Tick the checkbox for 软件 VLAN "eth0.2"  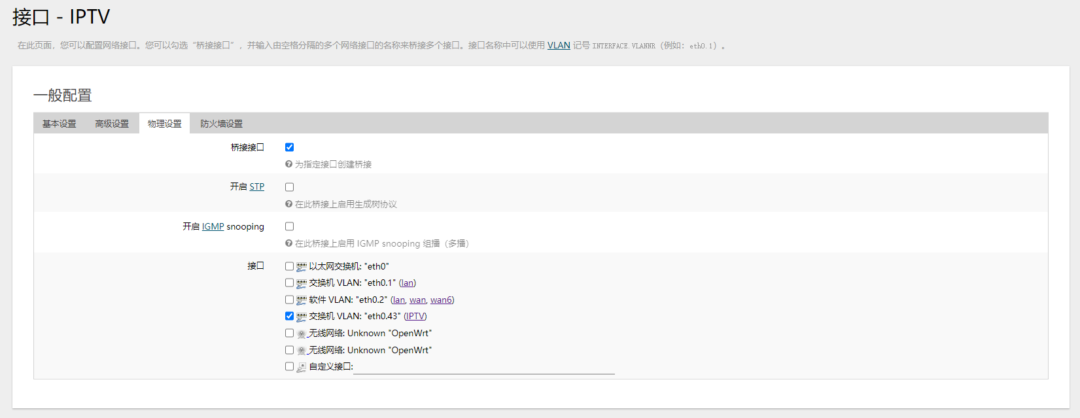pos(289,300)
